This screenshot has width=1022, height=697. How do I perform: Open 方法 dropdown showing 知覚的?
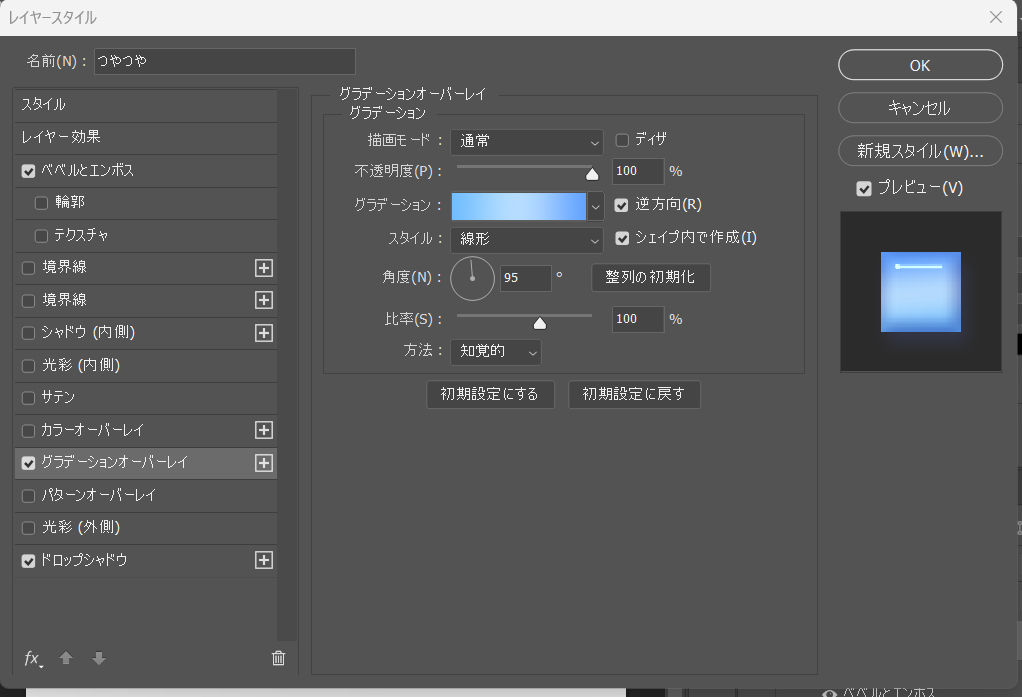pyautogui.click(x=495, y=351)
